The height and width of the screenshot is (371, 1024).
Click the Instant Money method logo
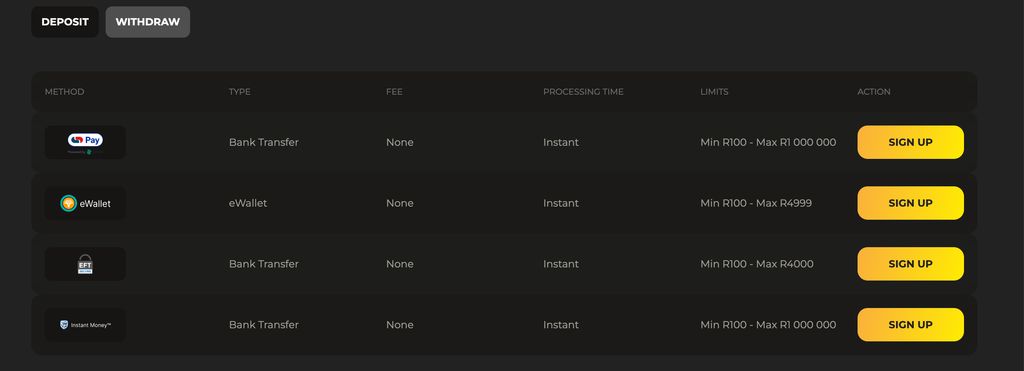(86, 325)
